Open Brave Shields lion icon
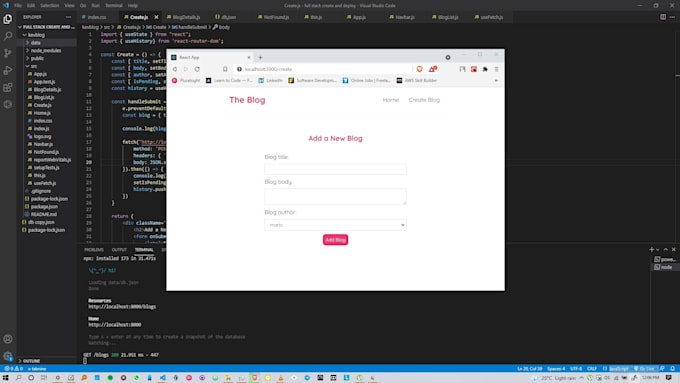This screenshot has height=383, width=680. pos(419,69)
